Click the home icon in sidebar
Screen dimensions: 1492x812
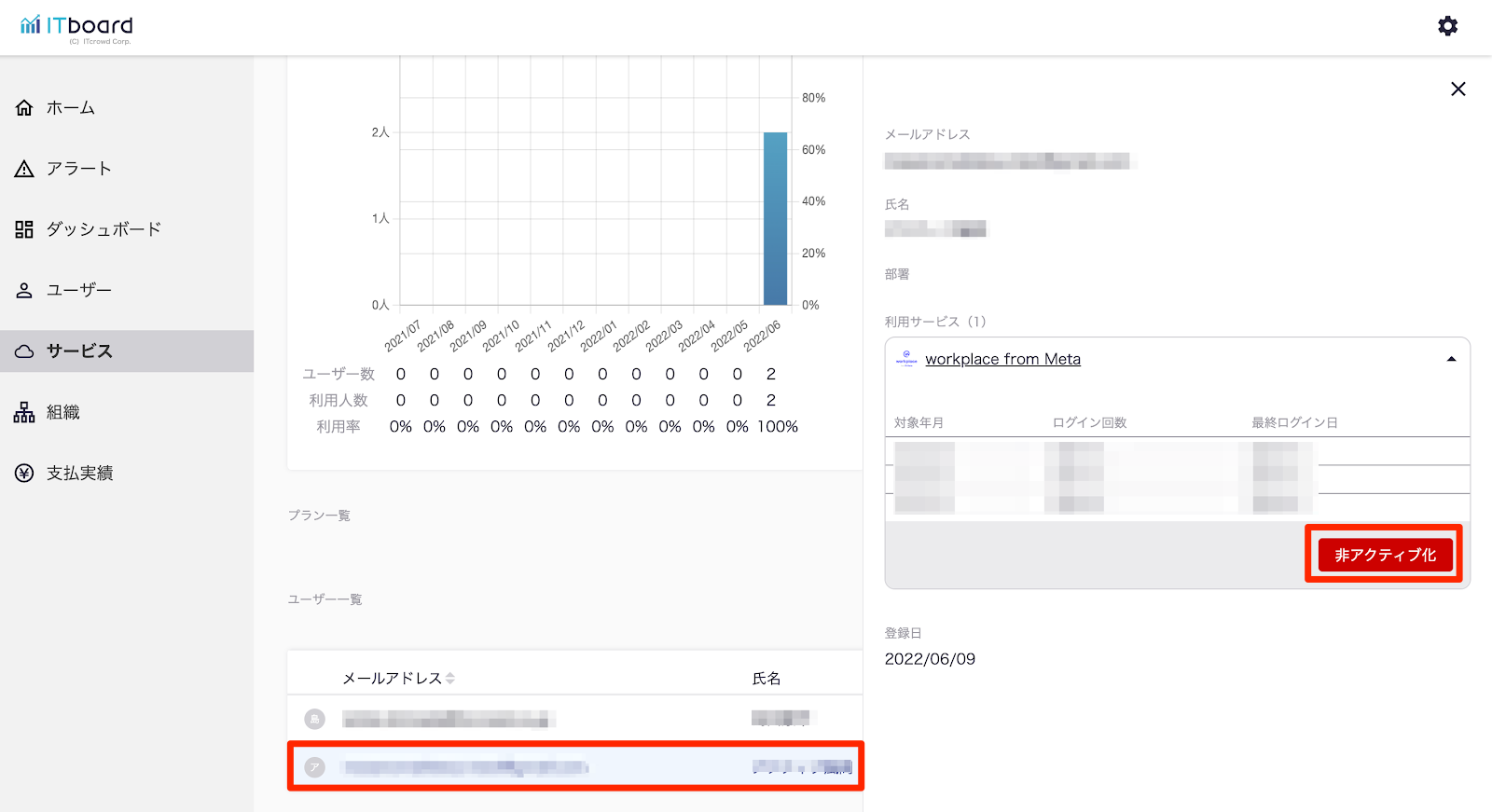[24, 108]
